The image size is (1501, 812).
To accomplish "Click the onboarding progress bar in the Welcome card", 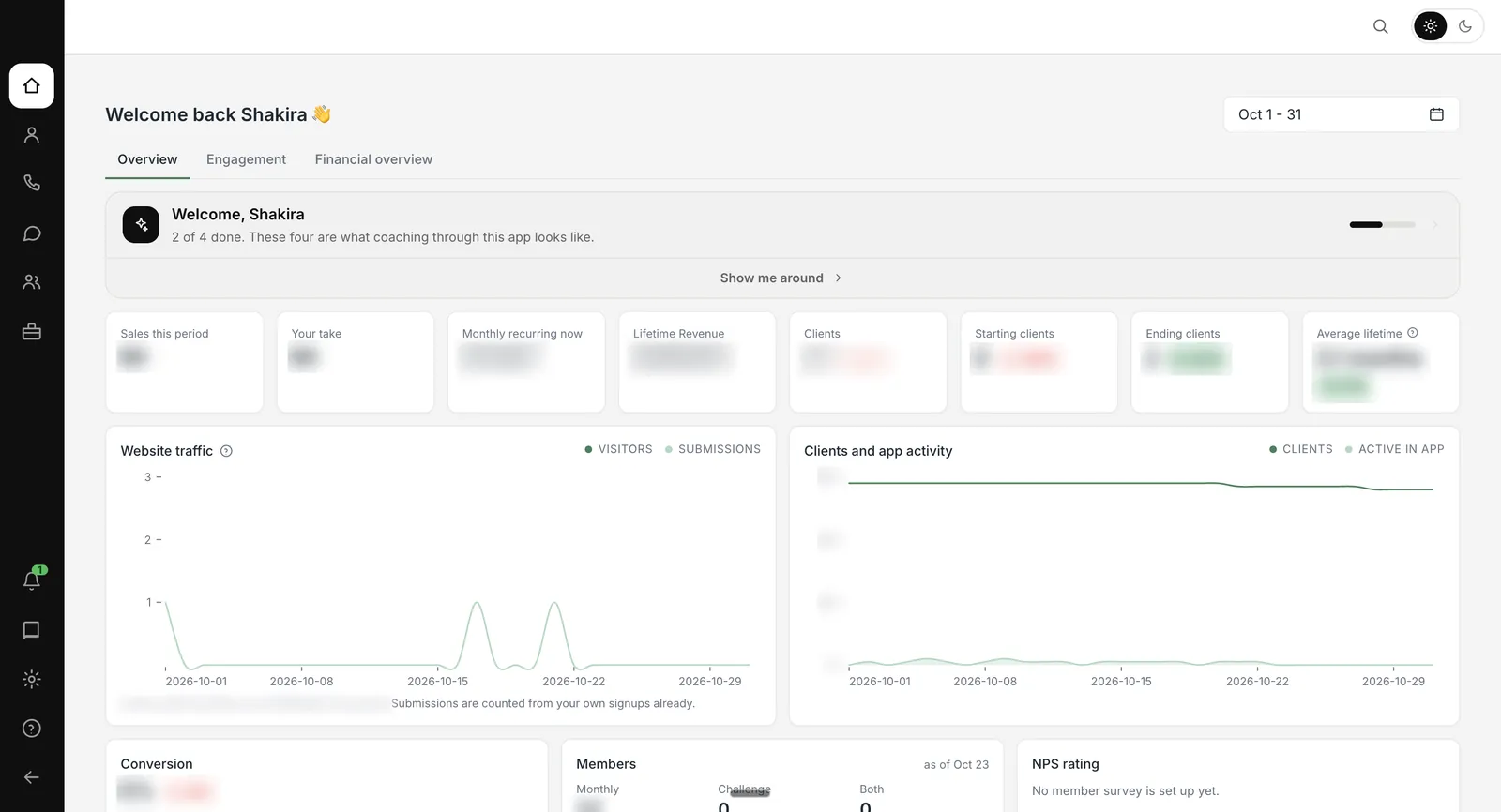I will [1382, 225].
